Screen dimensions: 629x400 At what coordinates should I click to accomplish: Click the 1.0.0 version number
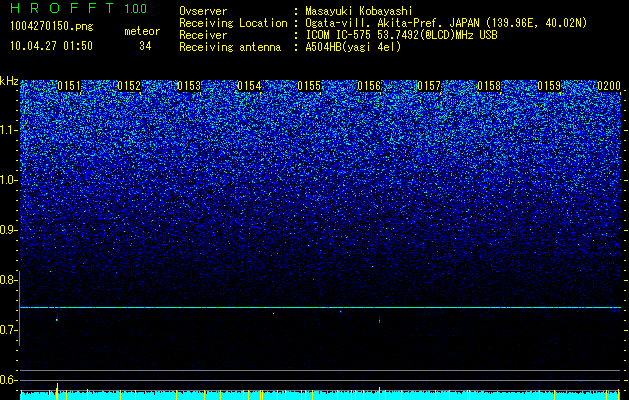pos(135,8)
